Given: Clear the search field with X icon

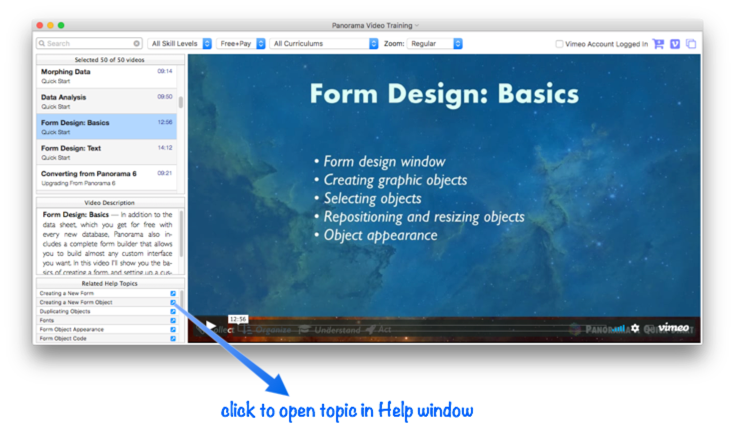Looking at the screenshot, I should (136, 43).
